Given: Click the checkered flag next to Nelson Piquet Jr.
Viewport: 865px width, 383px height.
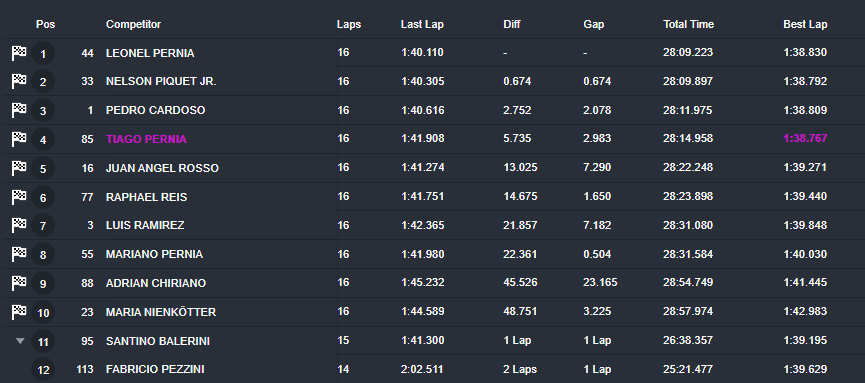Looking at the screenshot, I should (x=19, y=82).
